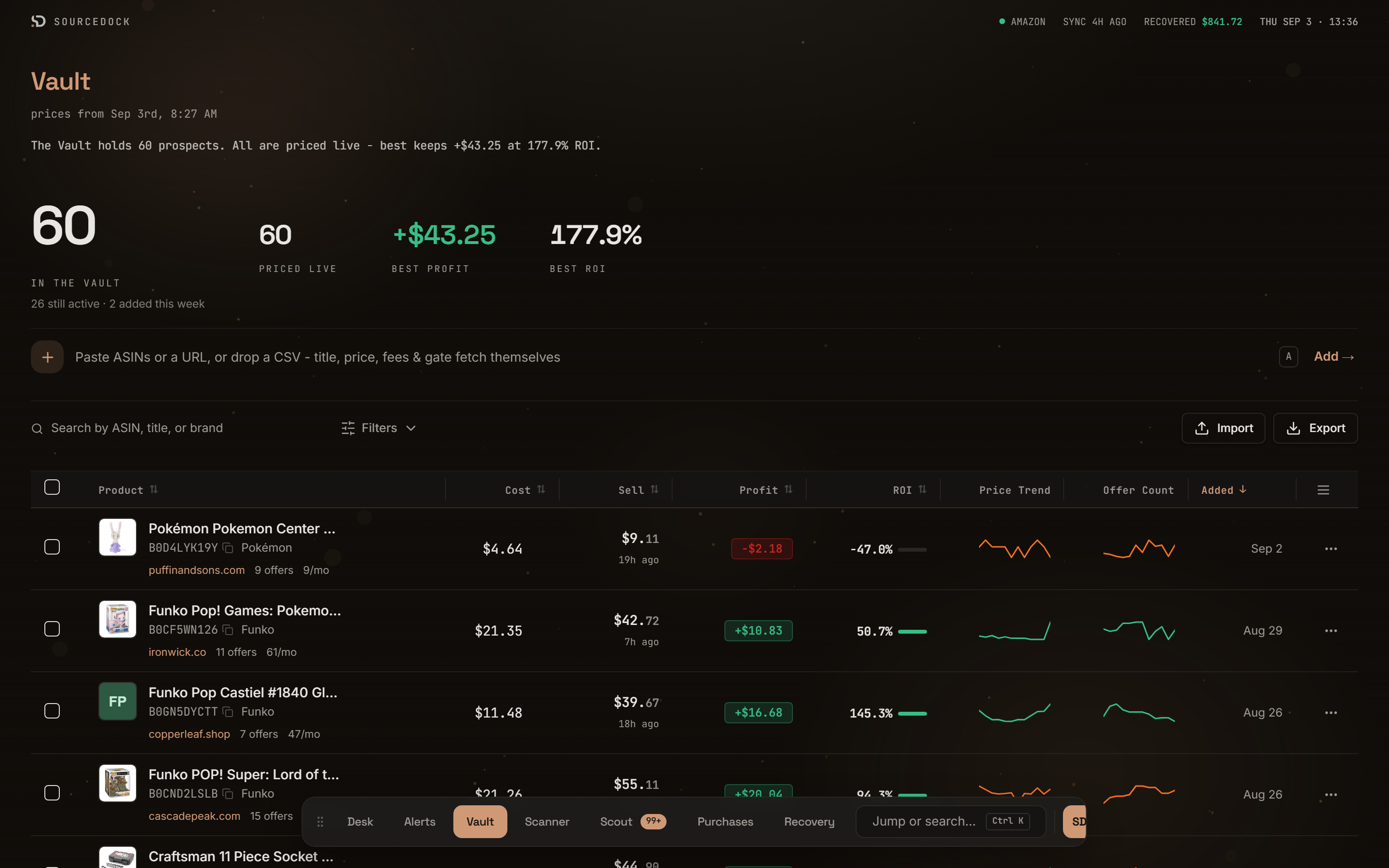This screenshot has width=1389, height=868.
Task: Open ironwick.co supplier link
Action: (177, 652)
